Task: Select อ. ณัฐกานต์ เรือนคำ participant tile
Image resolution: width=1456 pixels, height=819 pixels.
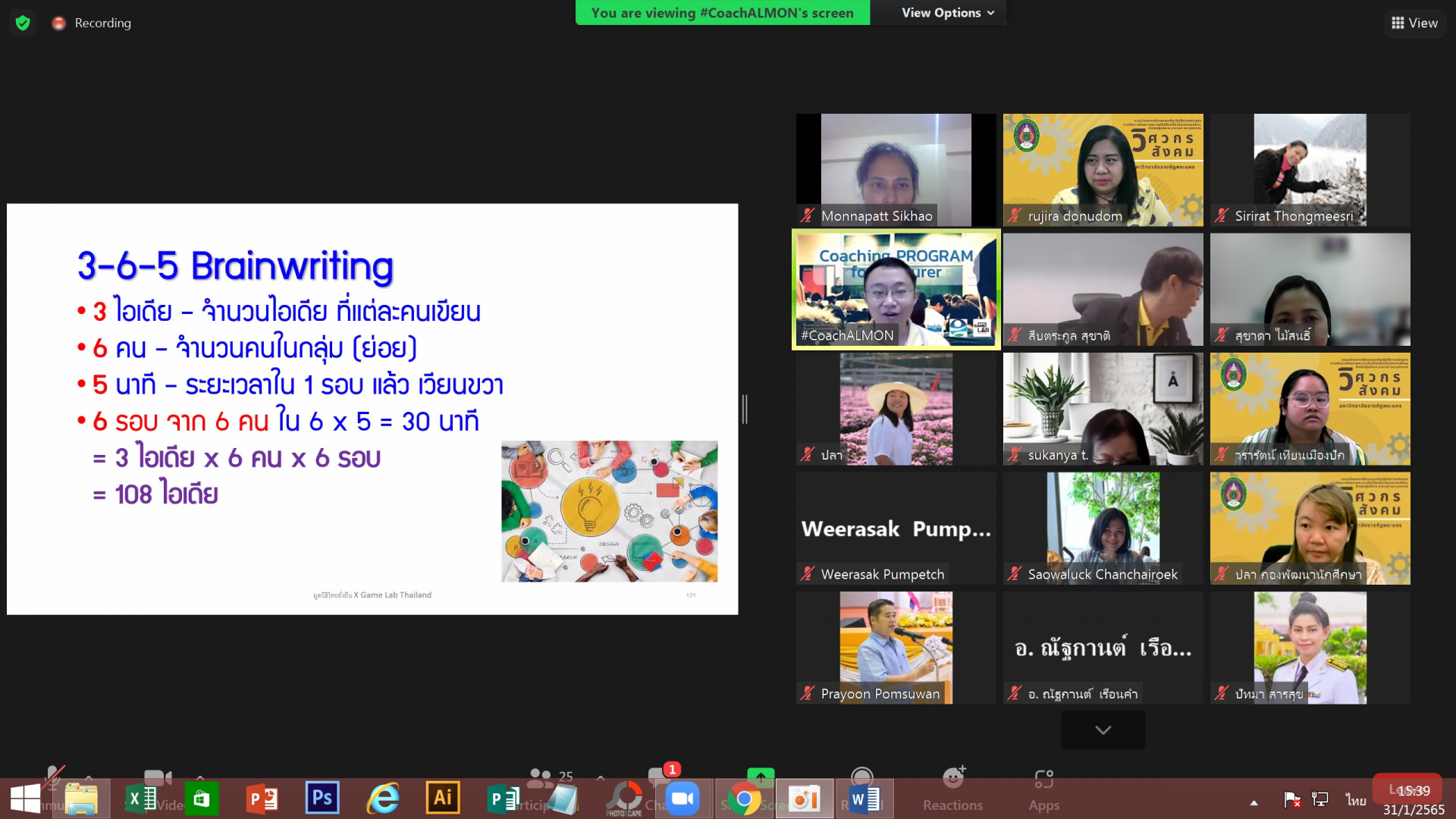Action: click(1103, 648)
